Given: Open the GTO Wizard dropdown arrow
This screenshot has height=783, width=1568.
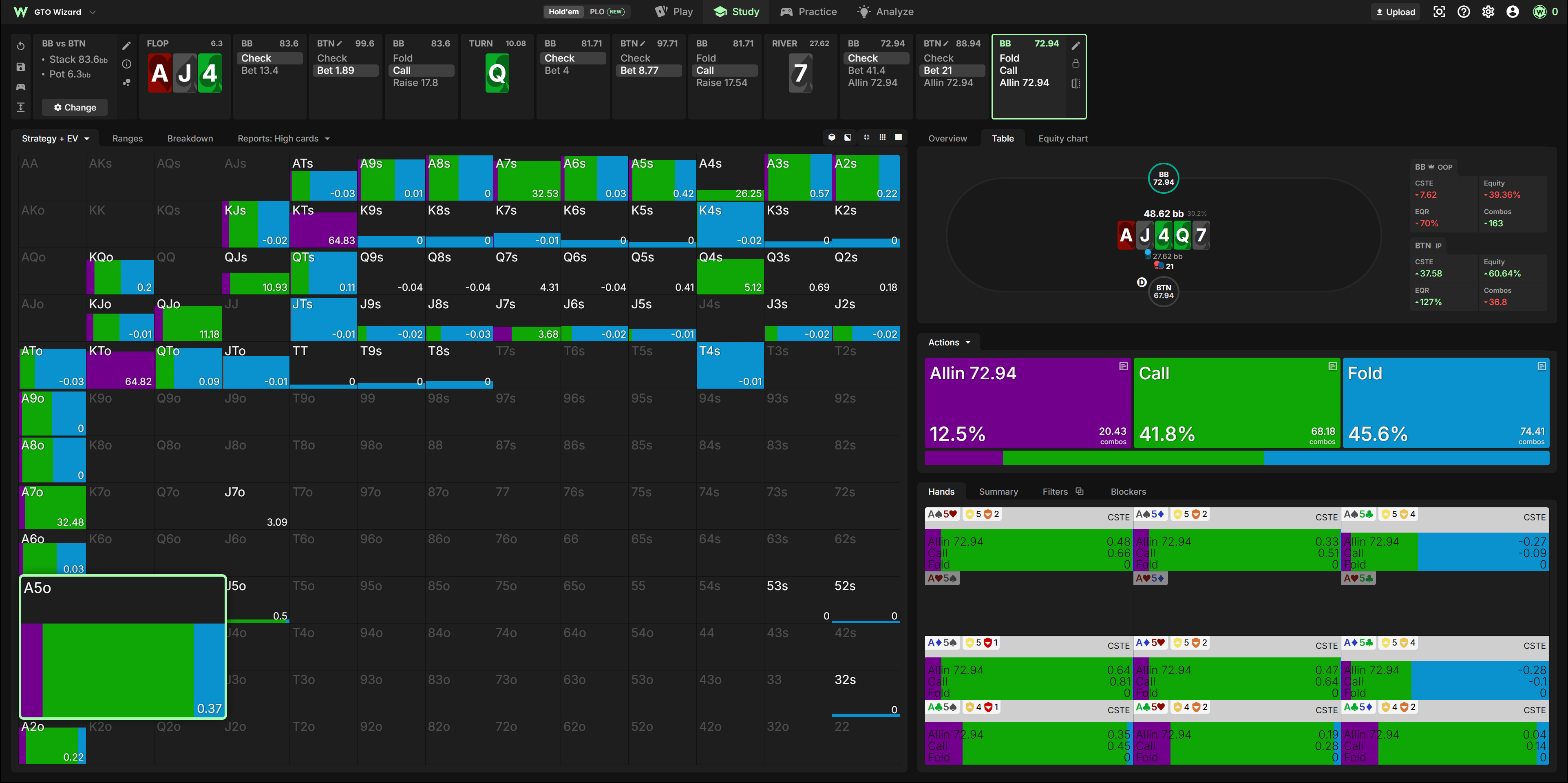Looking at the screenshot, I should pos(93,11).
